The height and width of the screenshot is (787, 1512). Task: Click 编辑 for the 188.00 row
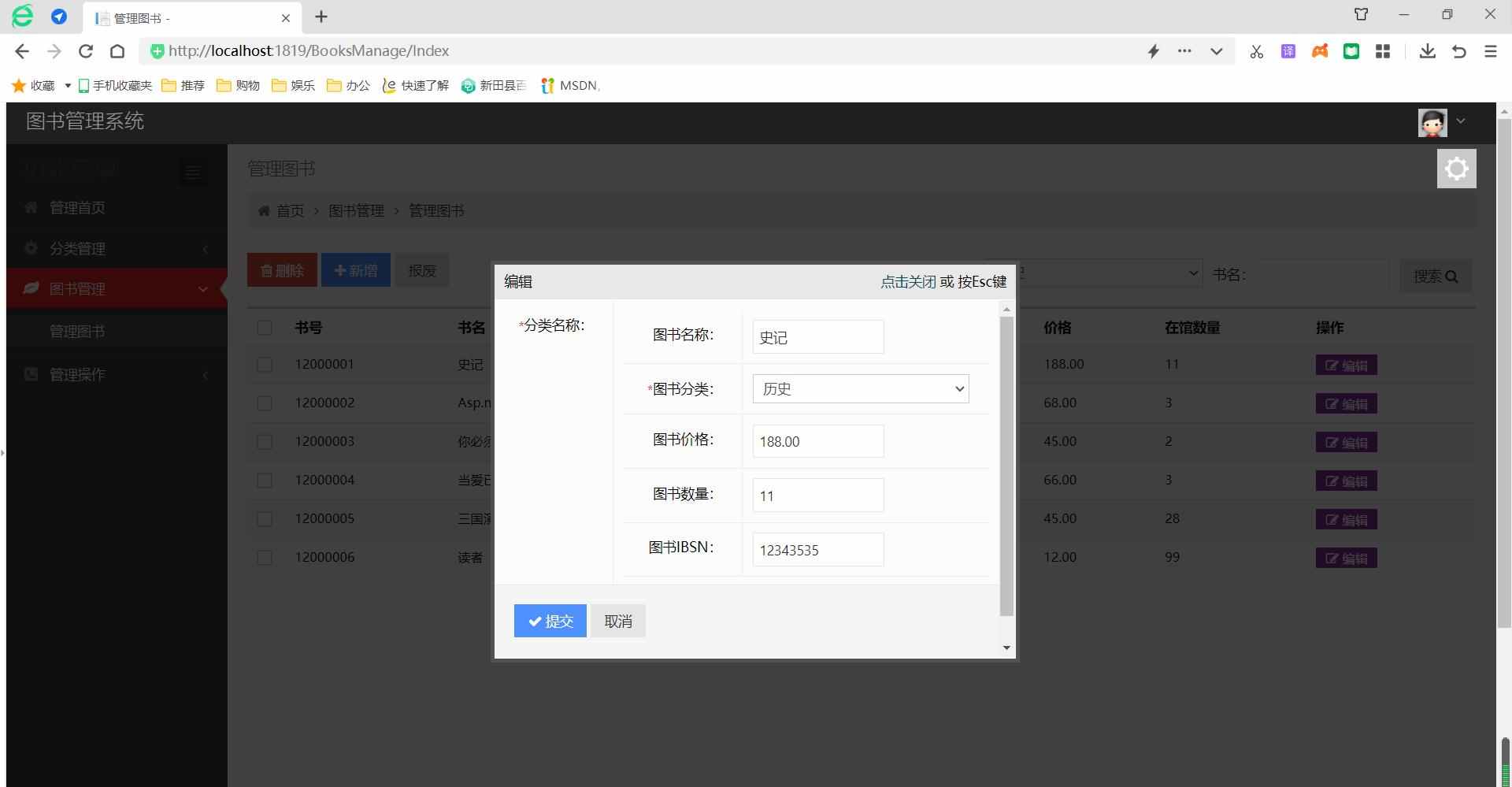click(x=1346, y=366)
